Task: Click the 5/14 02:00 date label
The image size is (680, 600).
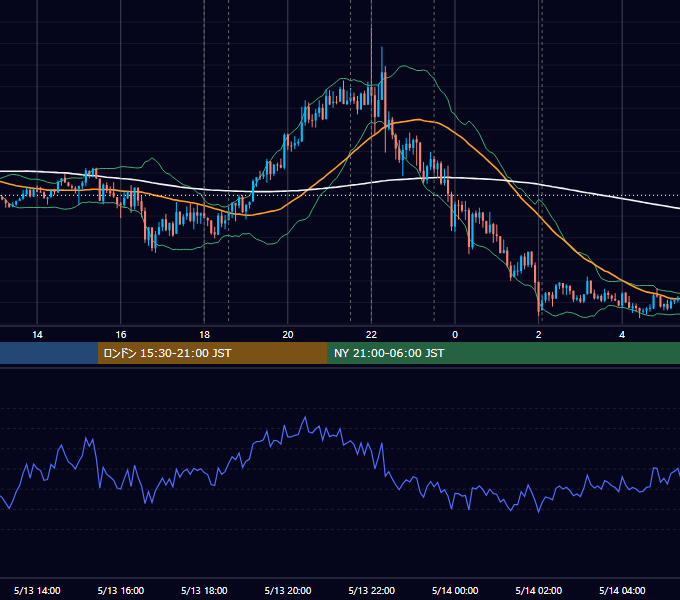Action: [x=539, y=590]
